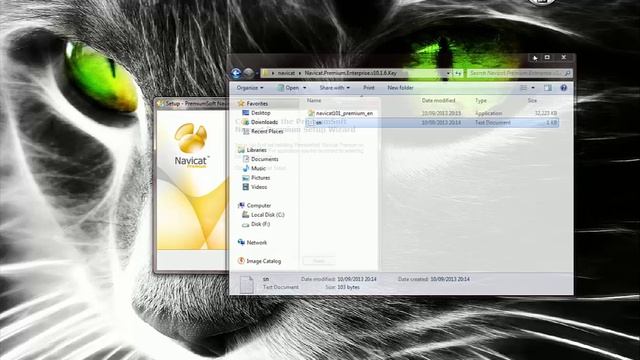The image size is (640, 360).
Task: Open Disk (F:) drive
Action: (x=260, y=224)
